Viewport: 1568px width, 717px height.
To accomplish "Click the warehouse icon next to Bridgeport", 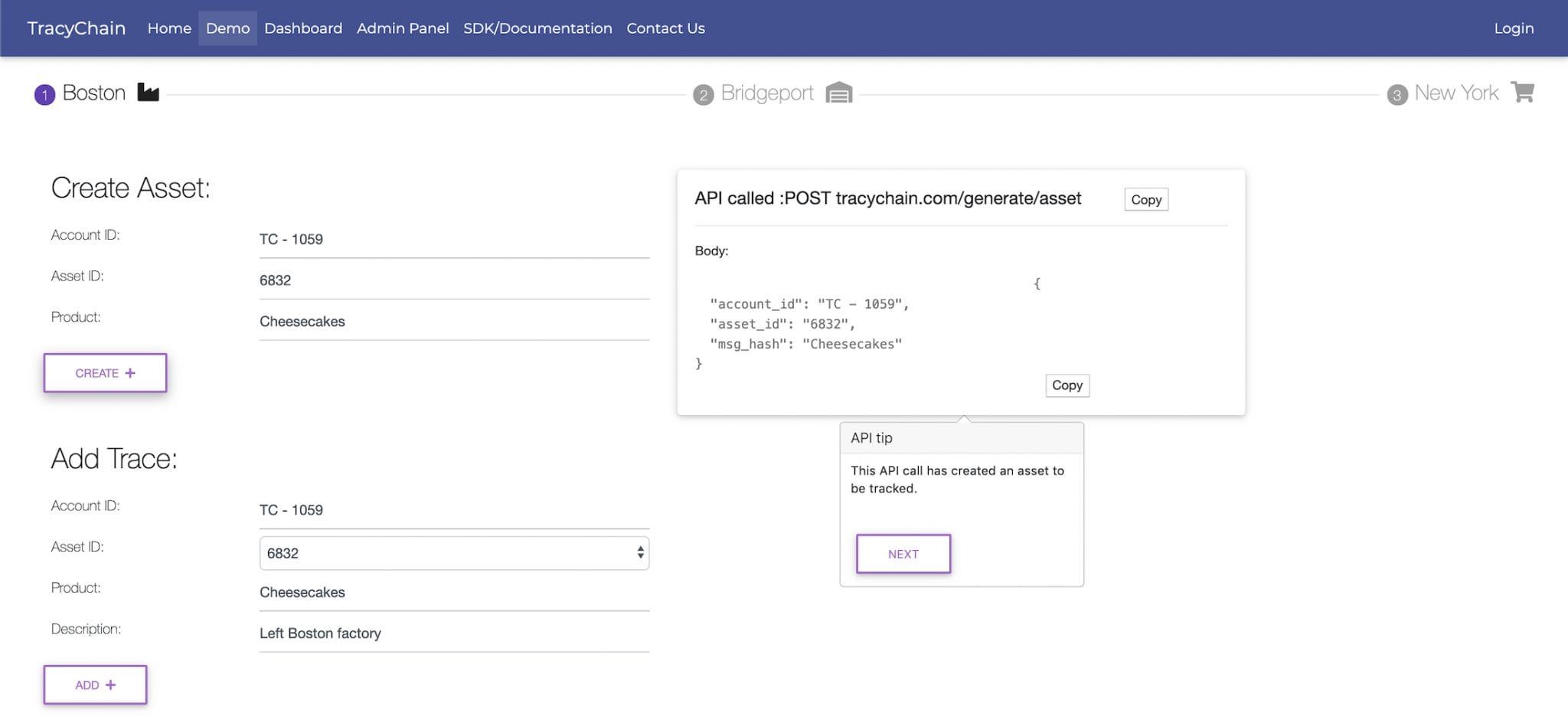I will pos(839,93).
